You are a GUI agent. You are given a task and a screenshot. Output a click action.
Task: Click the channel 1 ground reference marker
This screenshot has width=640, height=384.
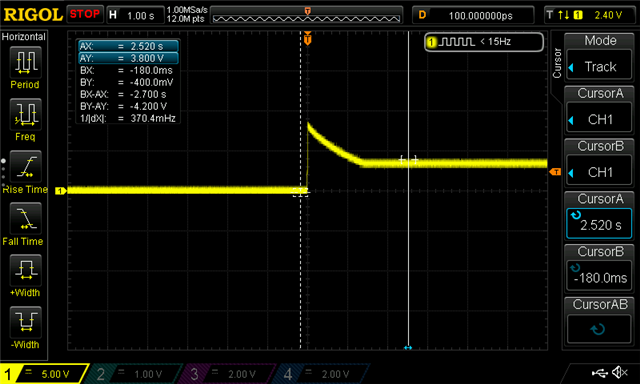(61, 191)
